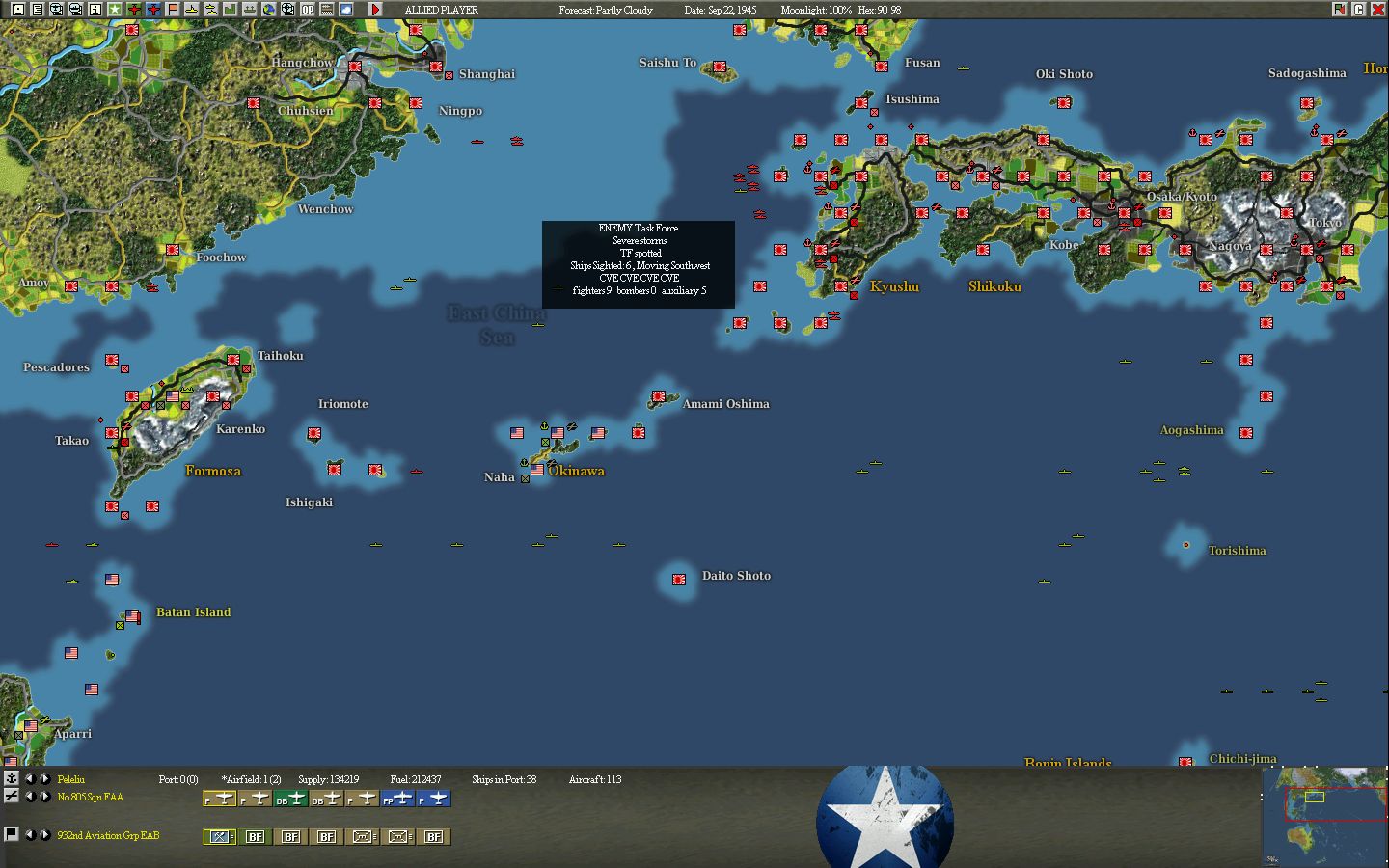Click the red plane on green background toolbar icon
Screen dimensions: 1389x868
pyautogui.click(x=134, y=10)
